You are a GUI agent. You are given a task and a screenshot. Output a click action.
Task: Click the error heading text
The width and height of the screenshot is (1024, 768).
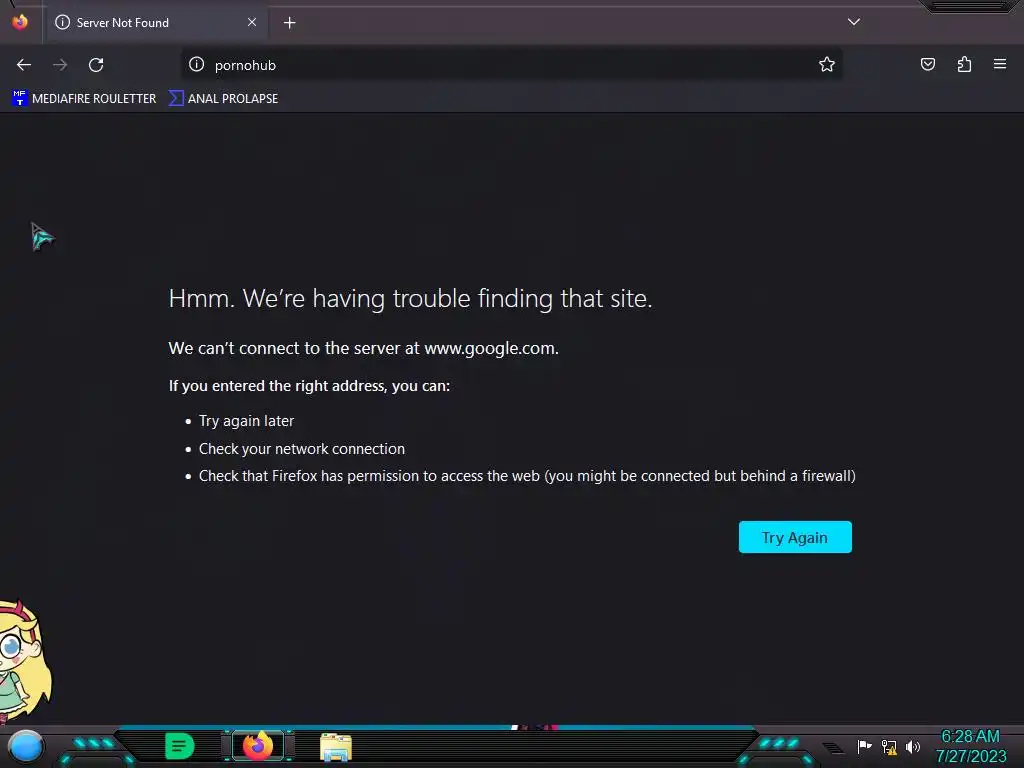410,298
